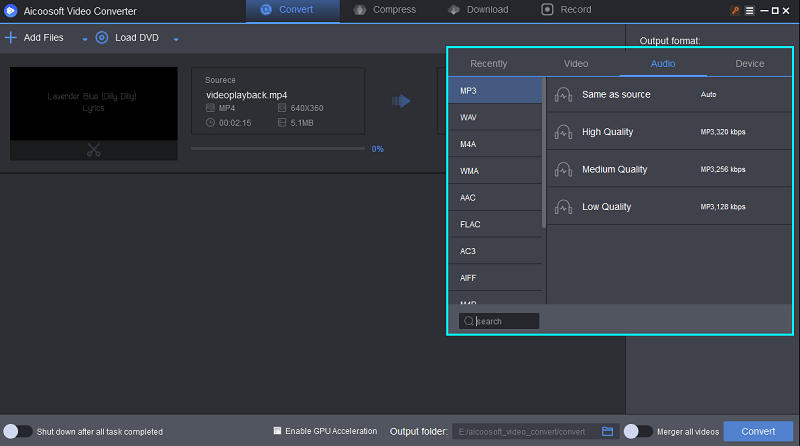Open the Compress tab
Viewport: 800px width, 446px height.
click(392, 10)
